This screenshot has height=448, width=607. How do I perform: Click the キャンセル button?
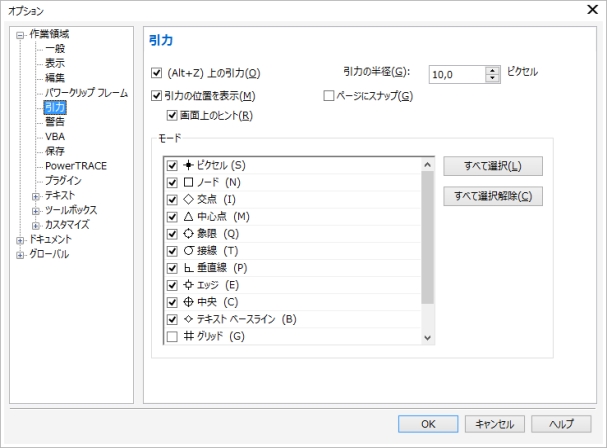click(x=495, y=424)
